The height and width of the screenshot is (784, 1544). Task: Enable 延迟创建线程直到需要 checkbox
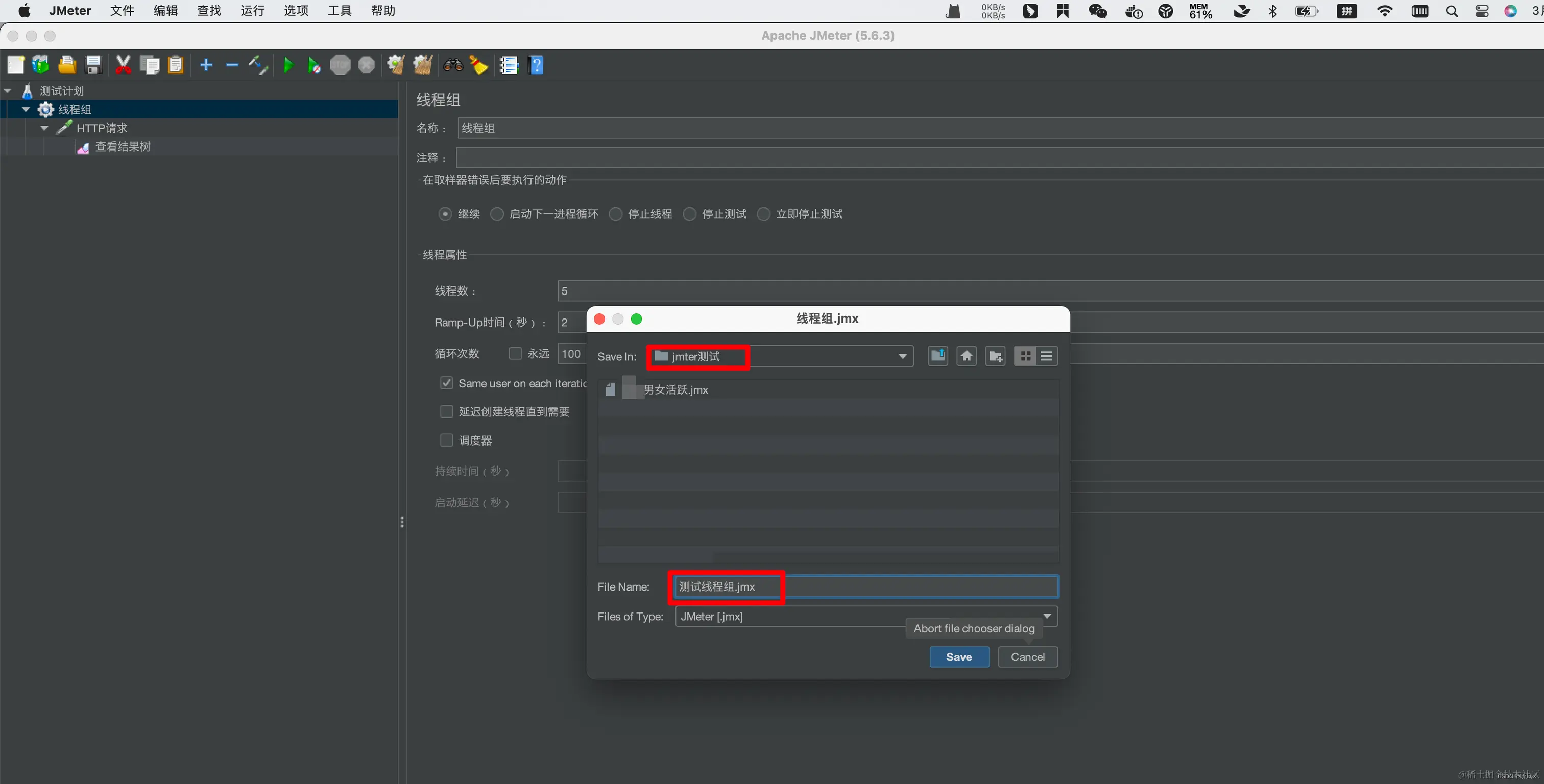[447, 411]
